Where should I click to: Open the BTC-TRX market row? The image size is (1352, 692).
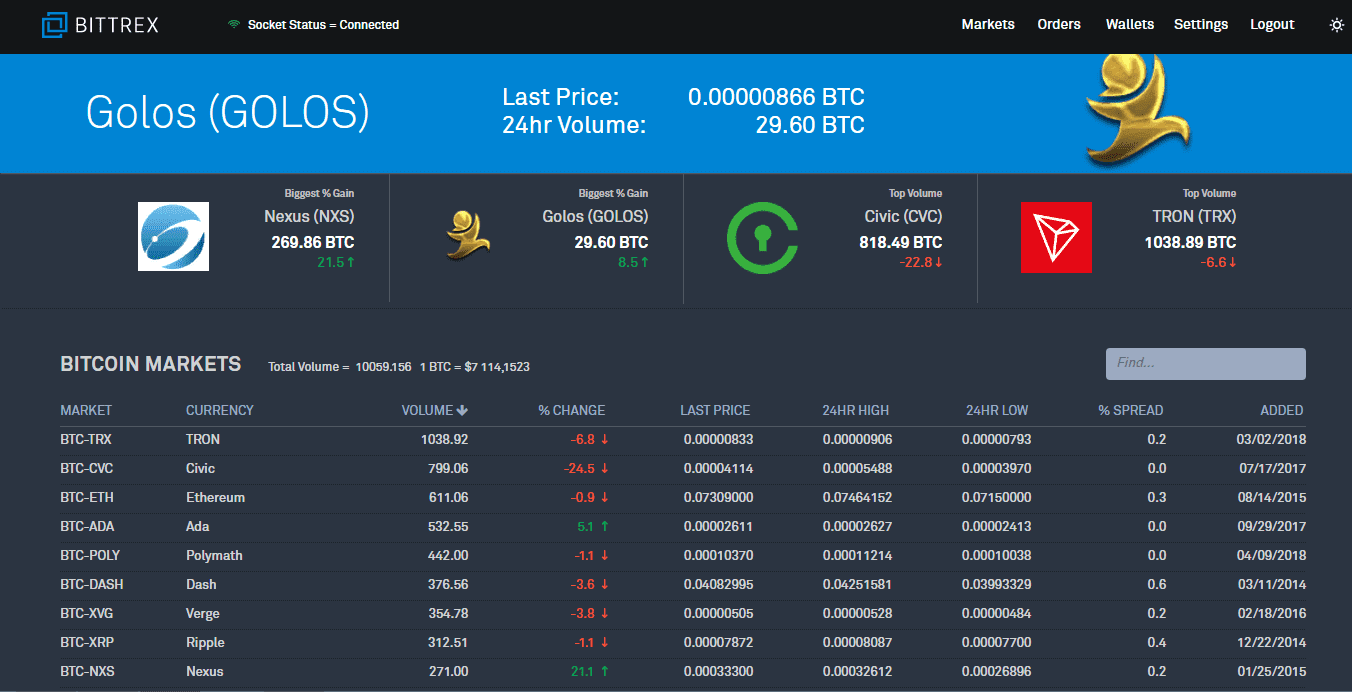point(683,439)
